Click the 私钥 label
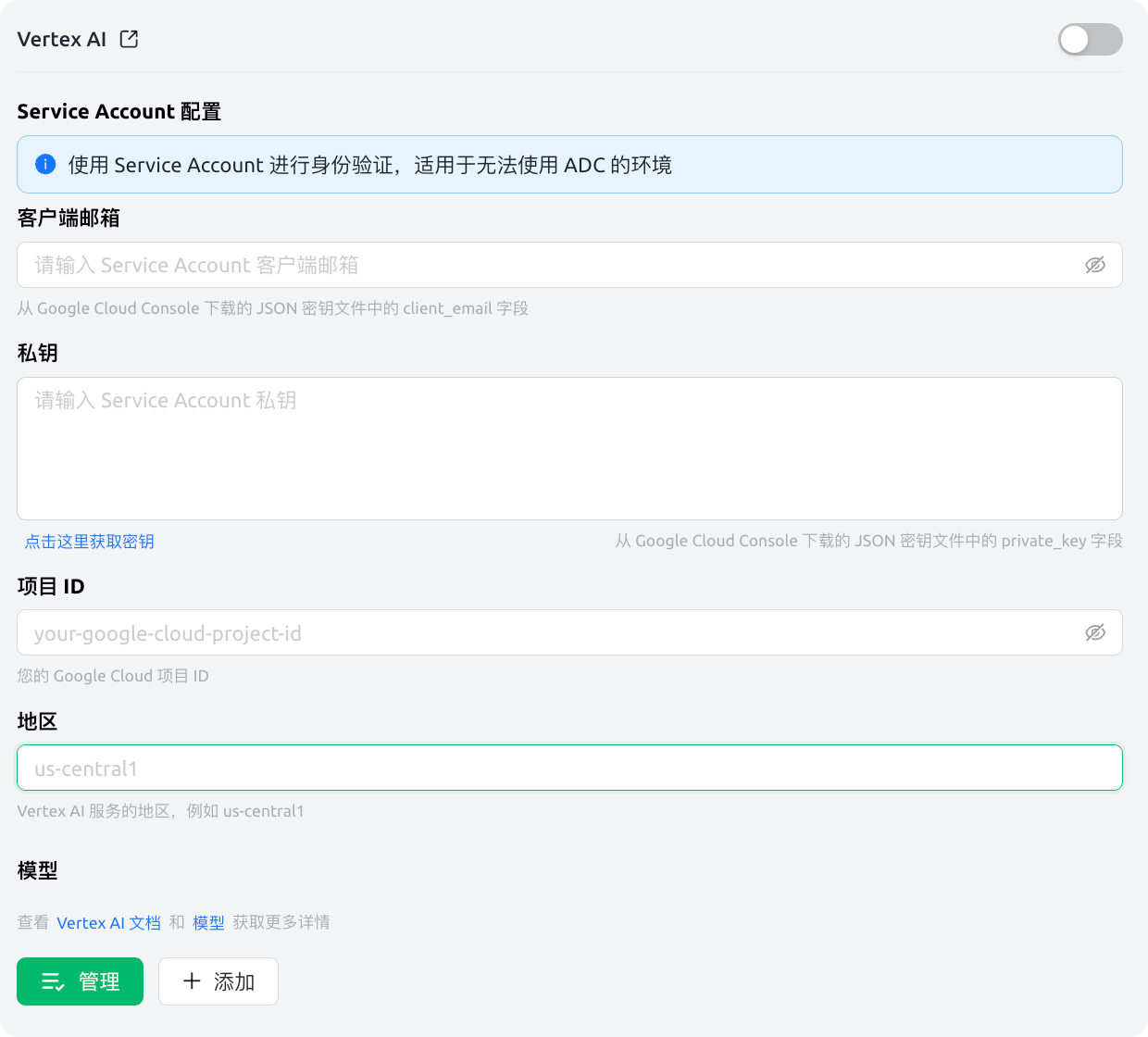The image size is (1148, 1037). pos(38,353)
